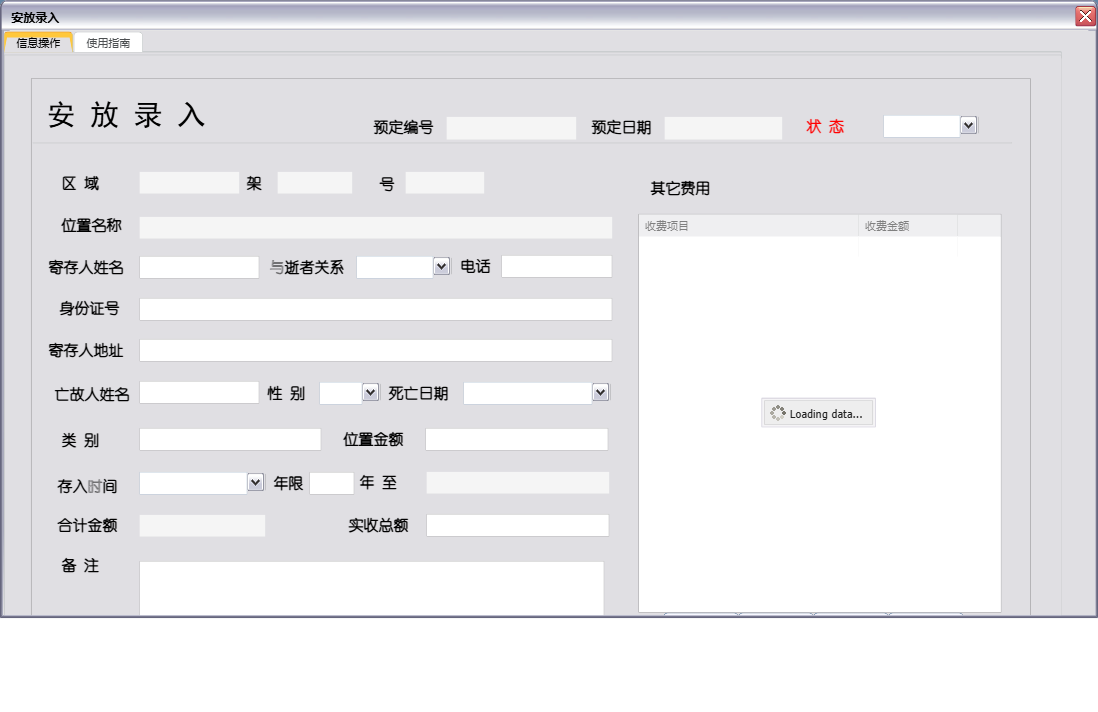This screenshot has width=1098, height=712.
Task: Click the 寄存人姓名 input field
Action: point(199,267)
